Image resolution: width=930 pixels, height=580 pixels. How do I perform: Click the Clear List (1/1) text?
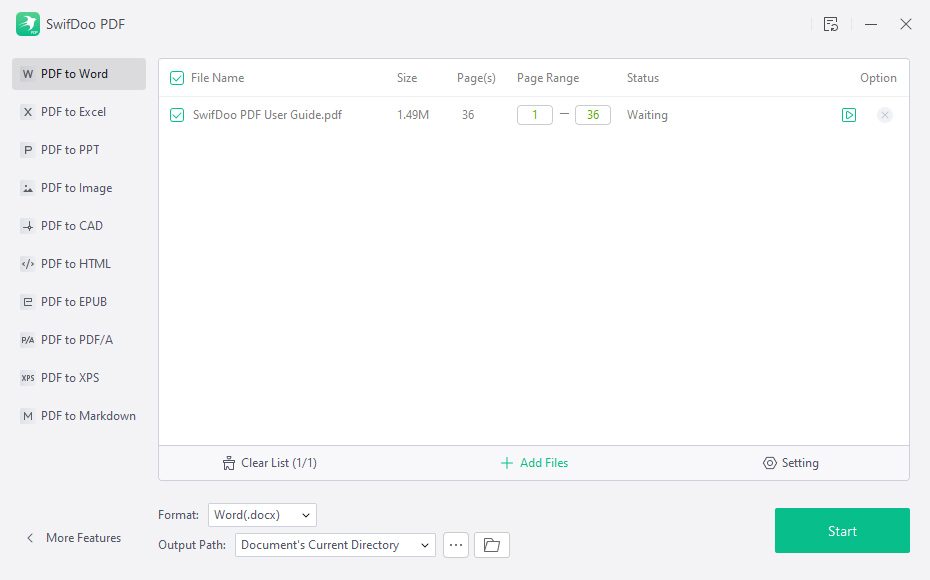[x=279, y=463]
